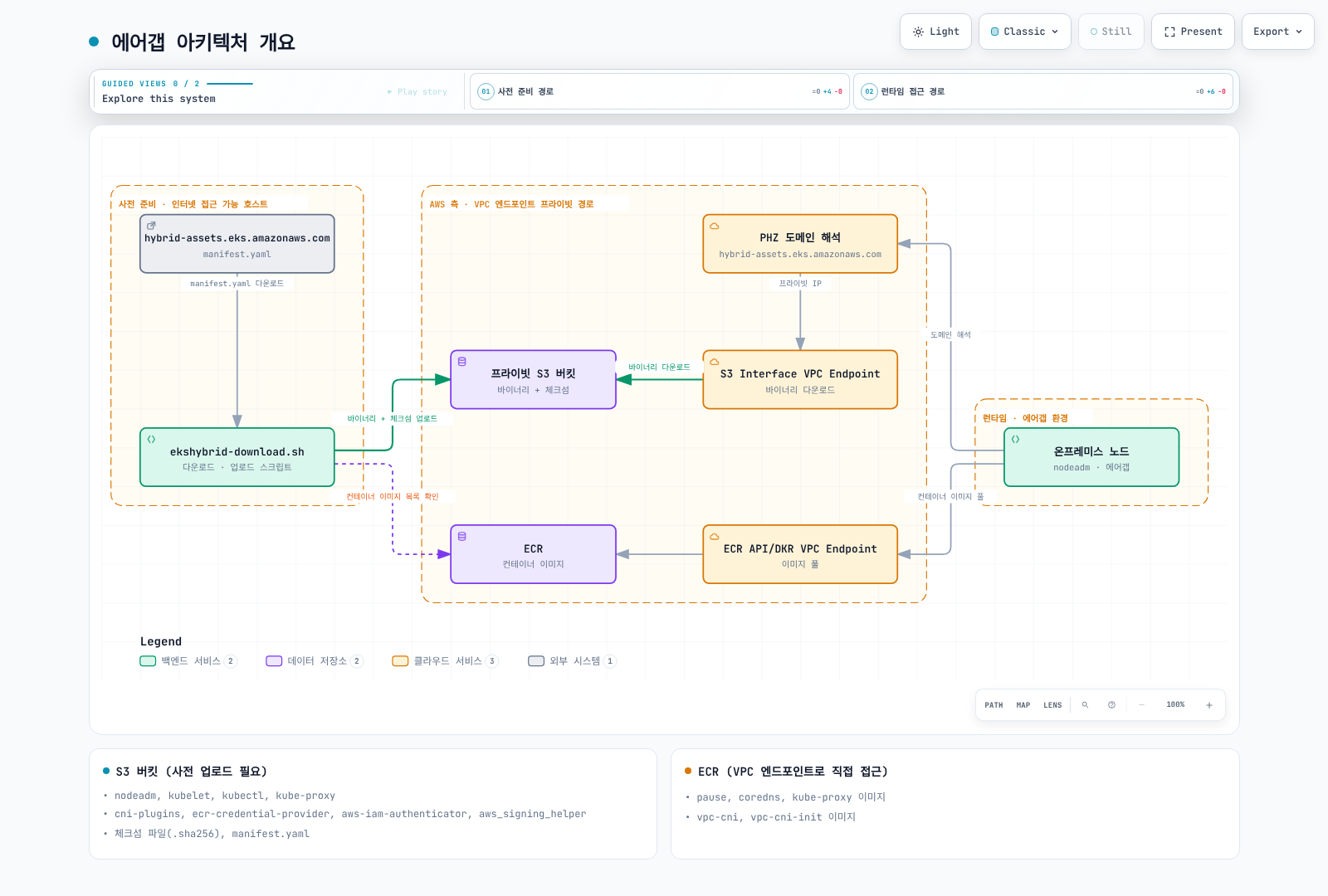The width and height of the screenshot is (1328, 896).
Task: Click database icon on ECR node
Action: 462,537
